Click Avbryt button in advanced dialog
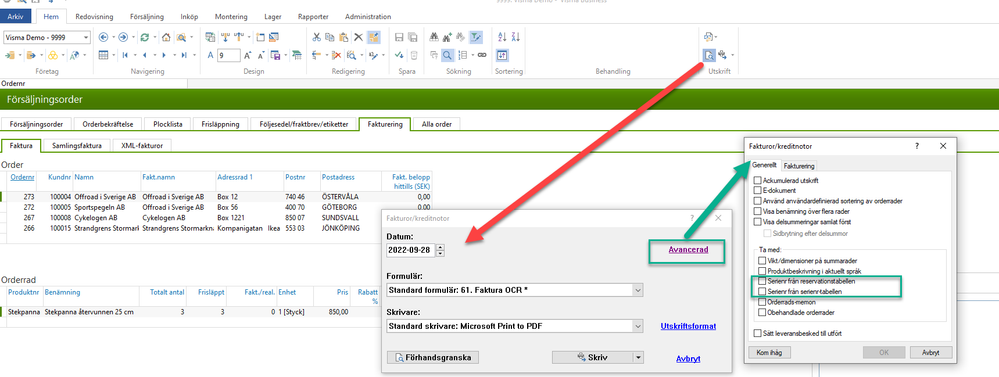Viewport: 999px width, 377px height. coord(930,352)
